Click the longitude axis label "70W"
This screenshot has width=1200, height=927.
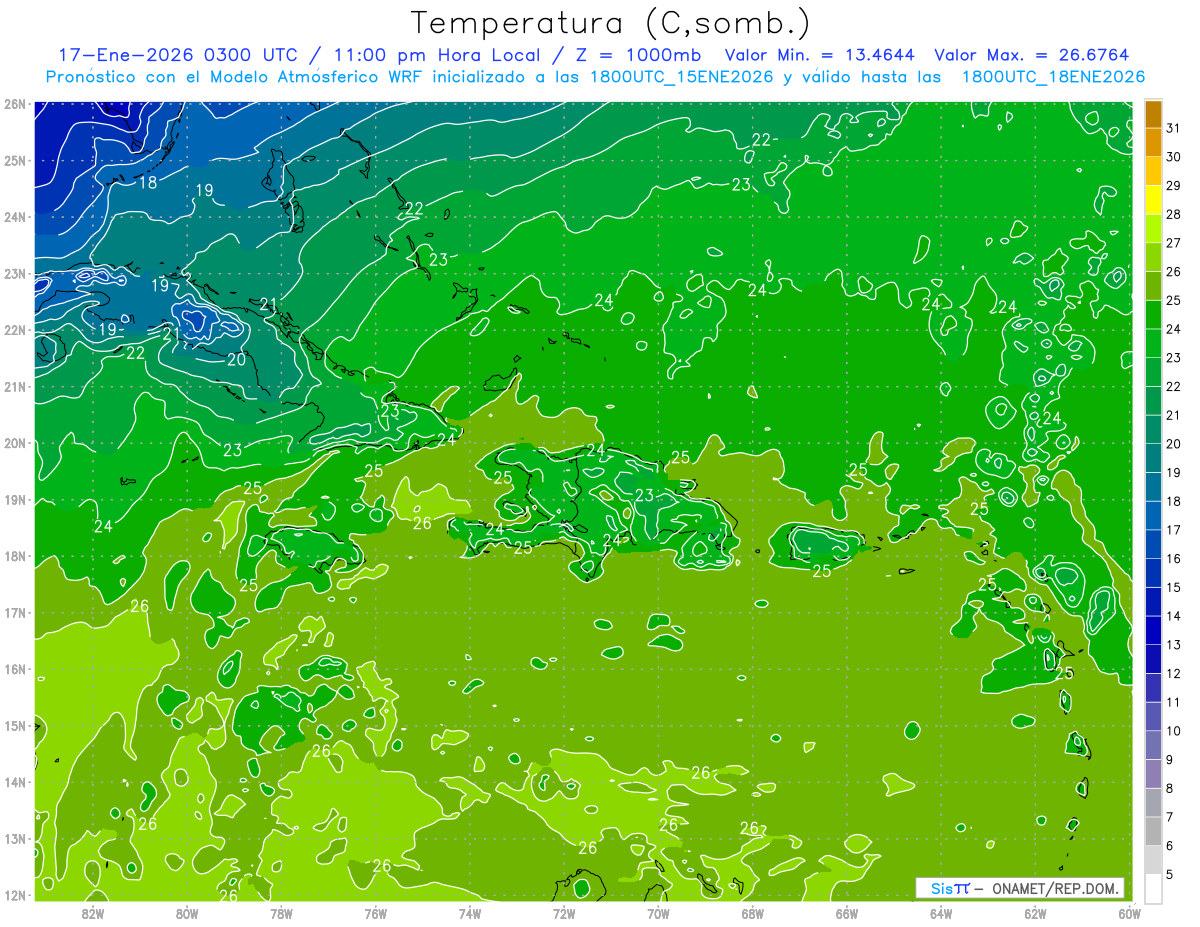658,913
